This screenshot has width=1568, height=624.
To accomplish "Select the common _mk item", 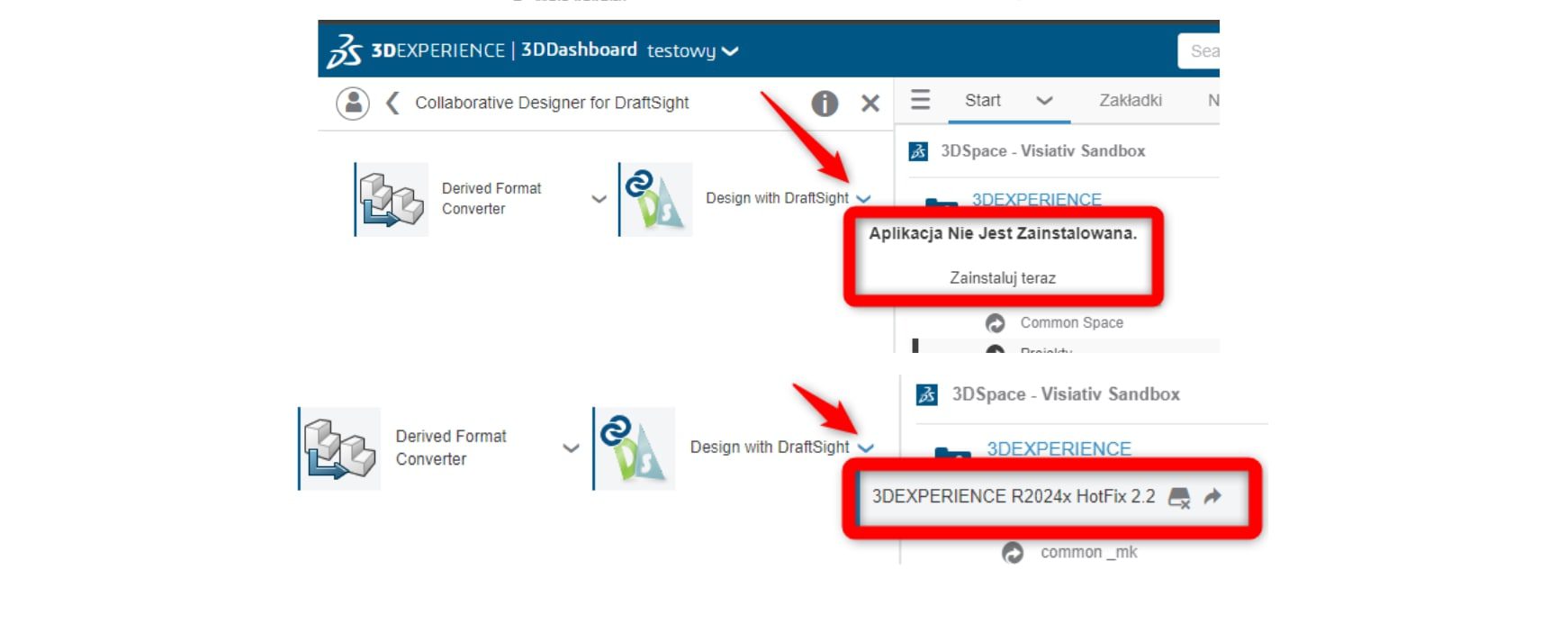I will coord(1089,552).
